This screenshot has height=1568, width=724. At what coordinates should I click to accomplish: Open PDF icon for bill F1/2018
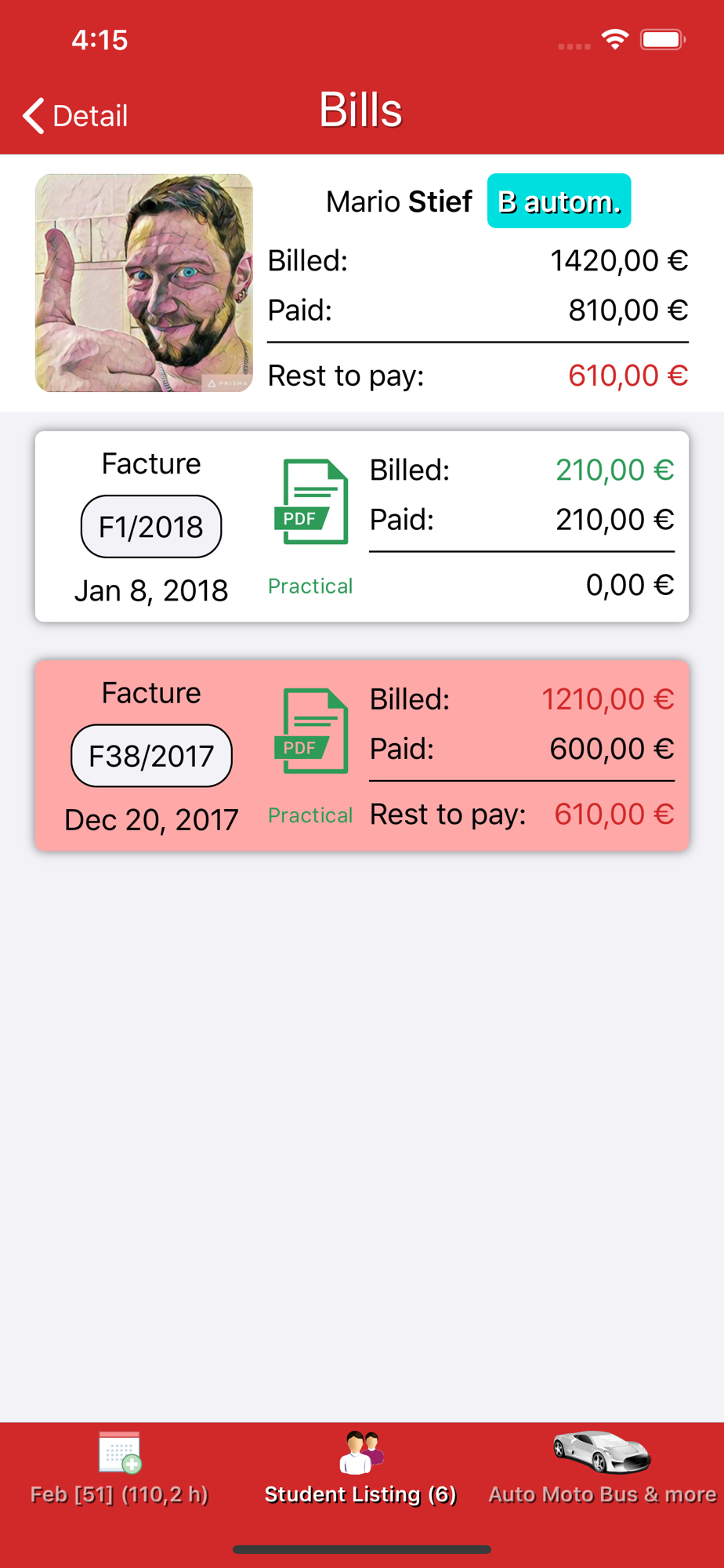click(311, 502)
